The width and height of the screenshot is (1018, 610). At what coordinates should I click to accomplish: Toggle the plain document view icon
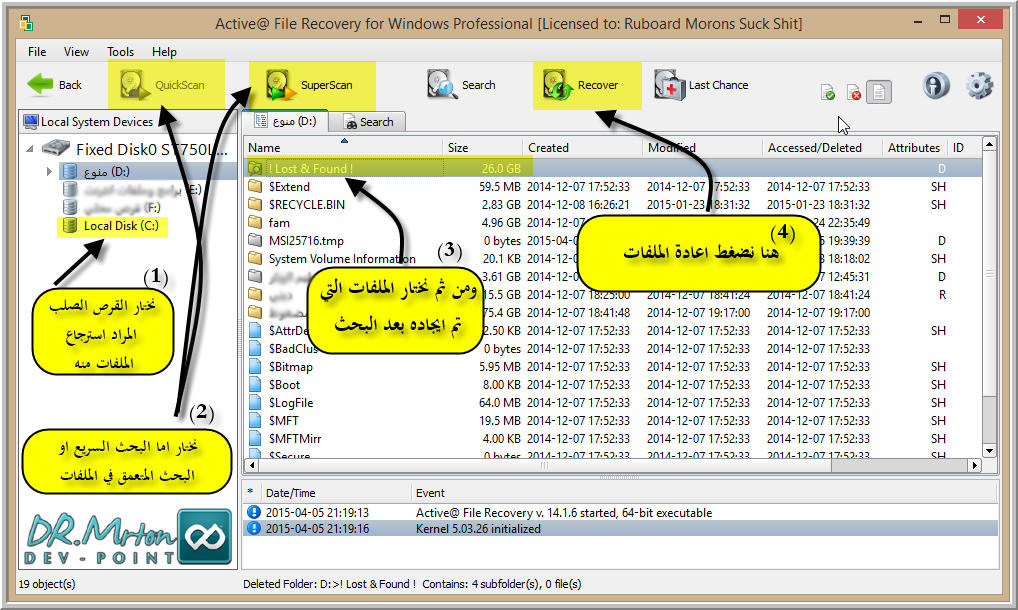(879, 92)
